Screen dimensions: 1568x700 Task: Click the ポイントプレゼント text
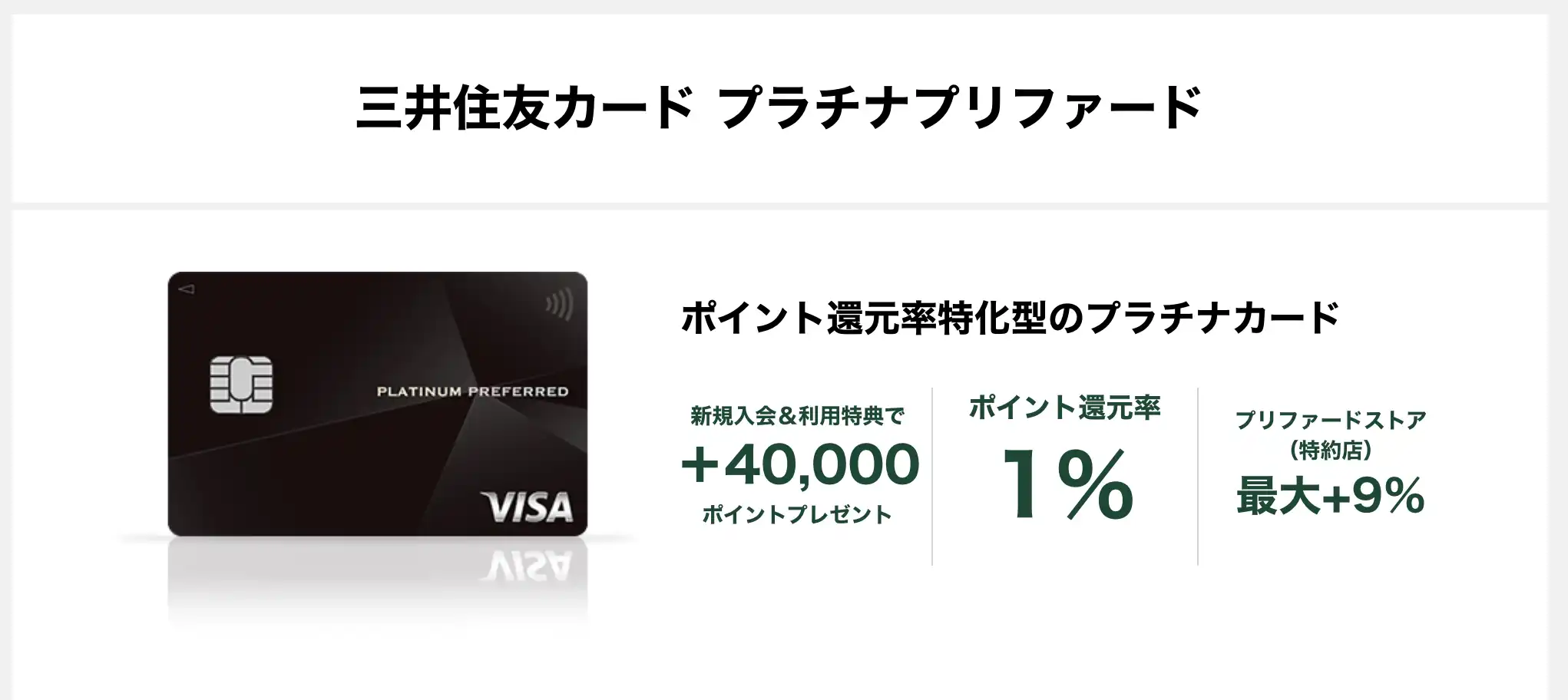pos(797,514)
